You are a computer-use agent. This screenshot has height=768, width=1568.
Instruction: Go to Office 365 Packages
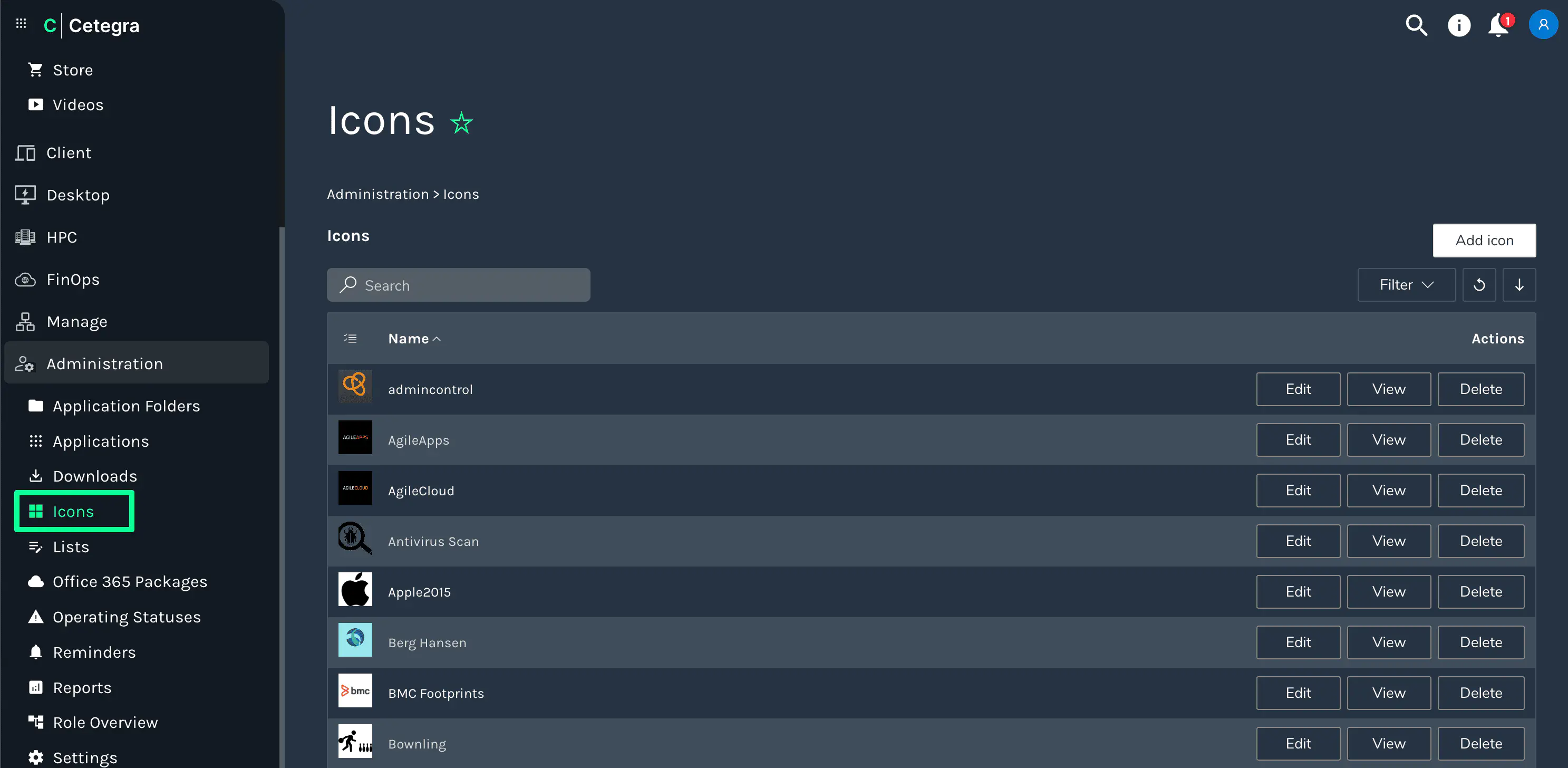coord(130,581)
